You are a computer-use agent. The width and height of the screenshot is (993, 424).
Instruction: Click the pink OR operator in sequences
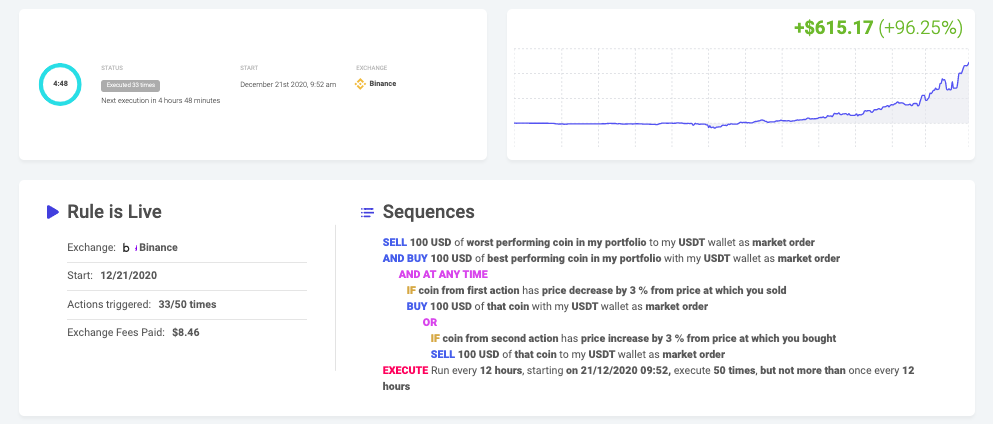tap(430, 322)
